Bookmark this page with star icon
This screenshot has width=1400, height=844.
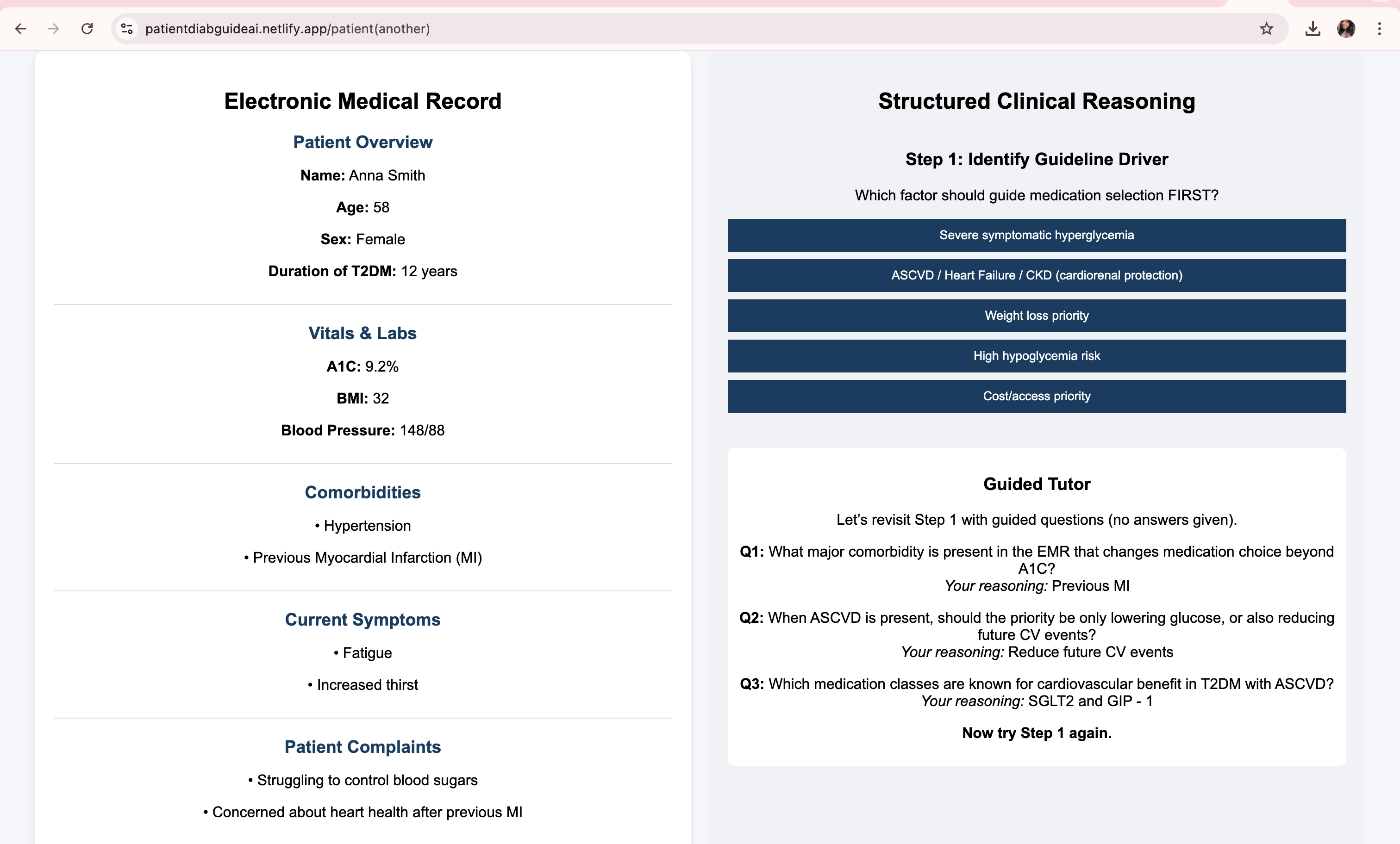click(x=1267, y=28)
